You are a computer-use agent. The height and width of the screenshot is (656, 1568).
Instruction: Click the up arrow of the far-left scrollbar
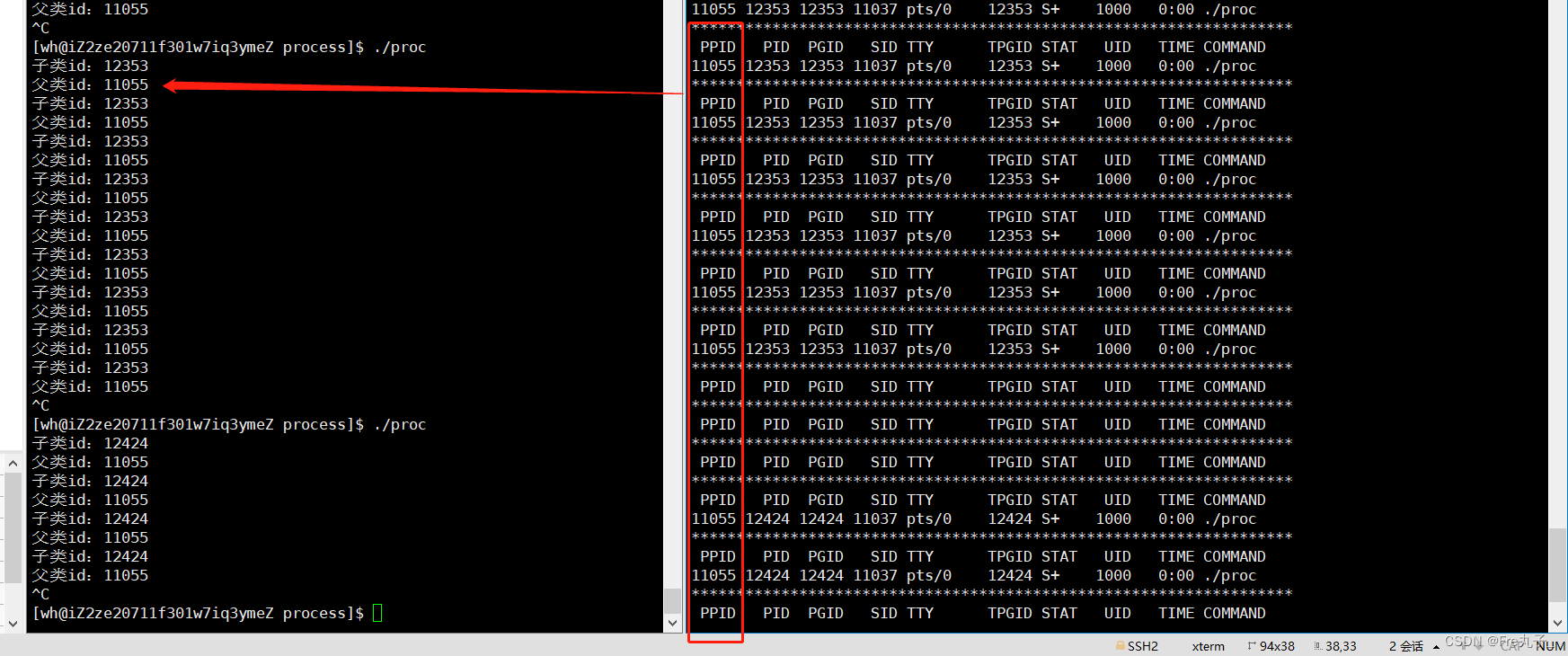click(x=13, y=463)
